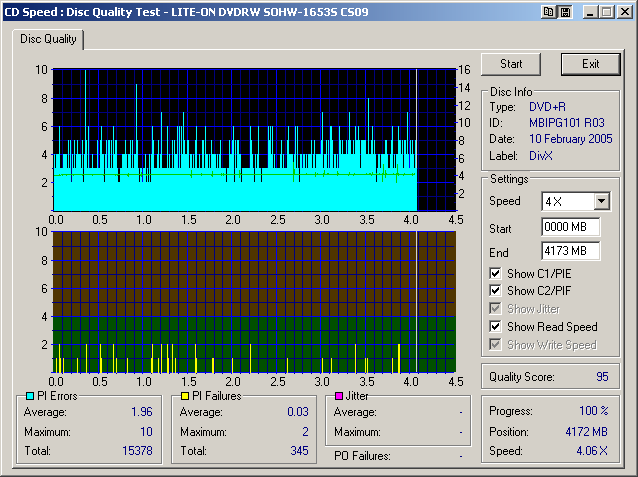The height and width of the screenshot is (477, 638).
Task: Click the save (floppy disk) icon
Action: 564,12
